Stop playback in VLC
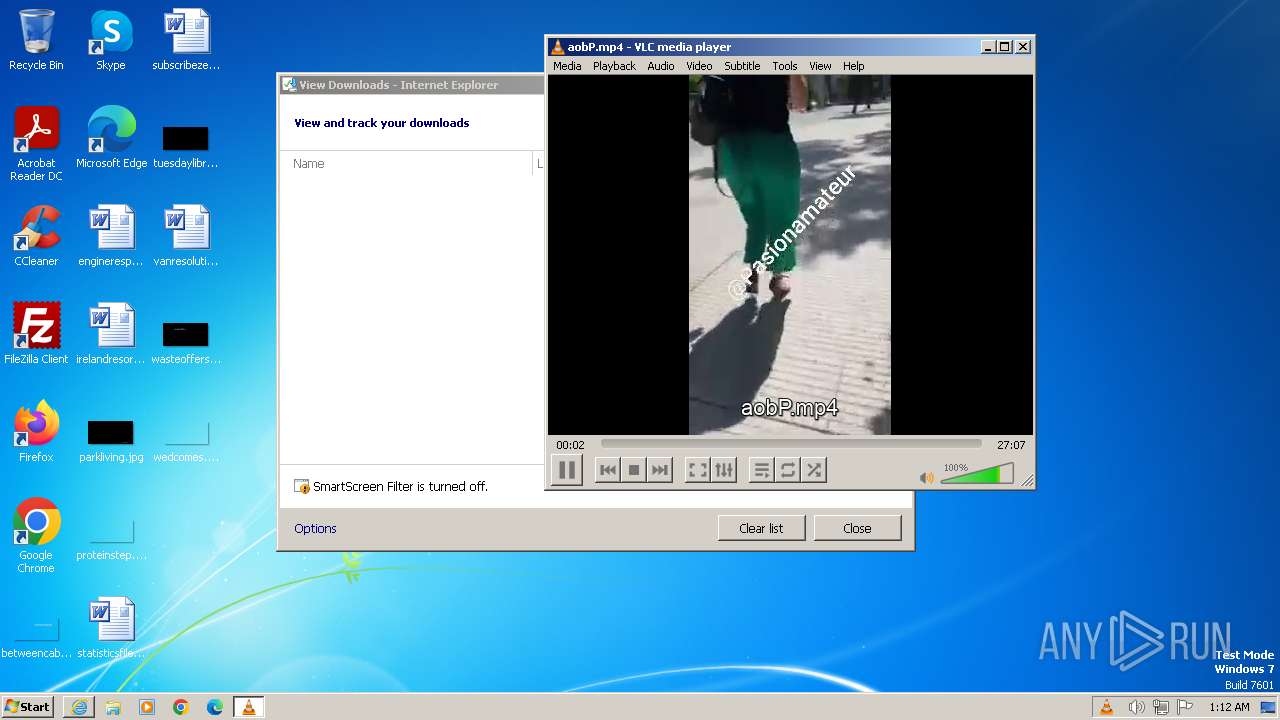This screenshot has width=1280, height=720. click(x=633, y=470)
